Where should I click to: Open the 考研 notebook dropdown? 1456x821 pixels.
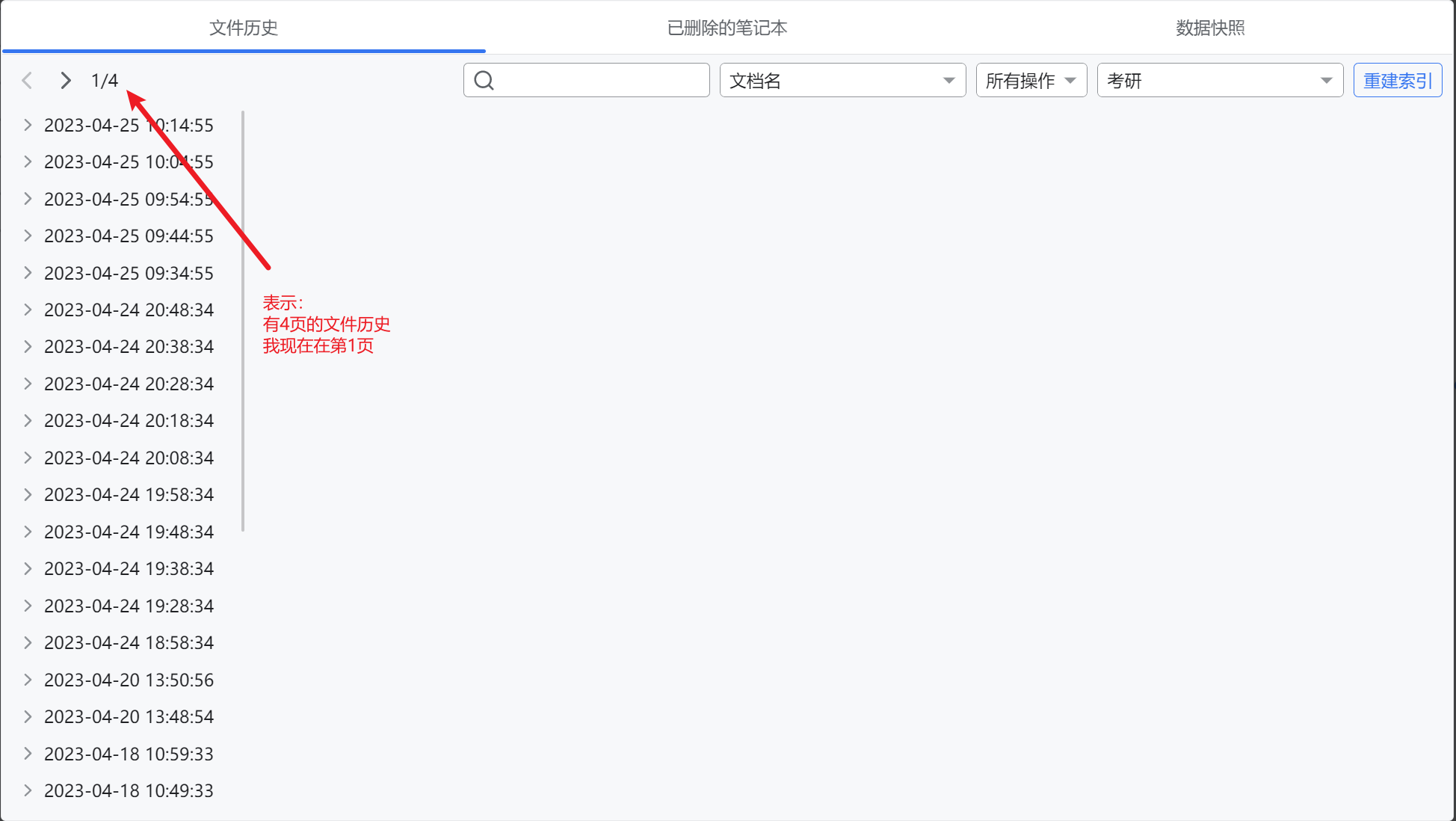1219,80
